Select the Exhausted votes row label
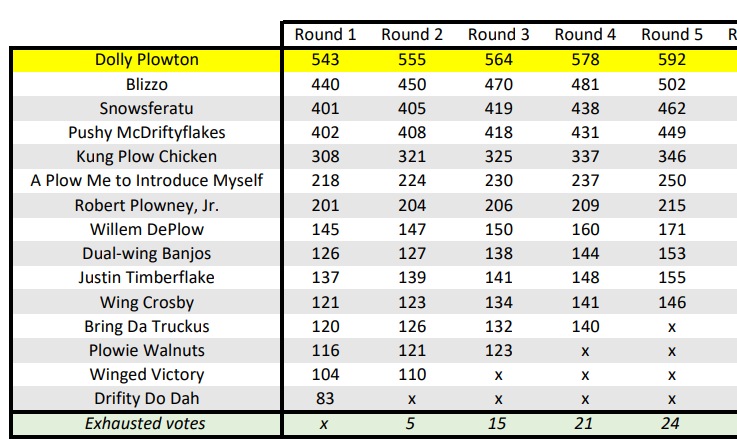 pyautogui.click(x=145, y=423)
